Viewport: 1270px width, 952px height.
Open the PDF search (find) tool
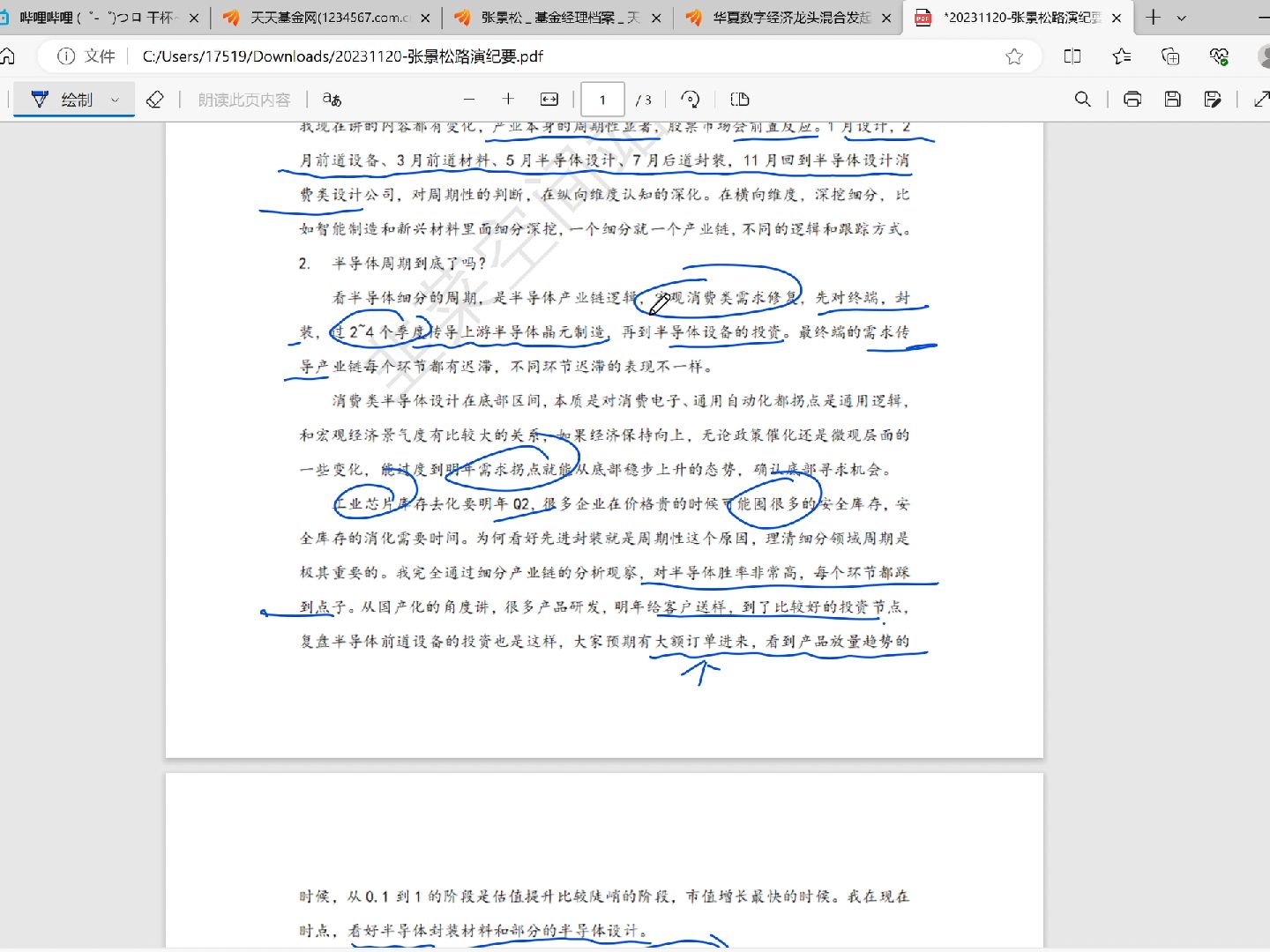pyautogui.click(x=1083, y=100)
